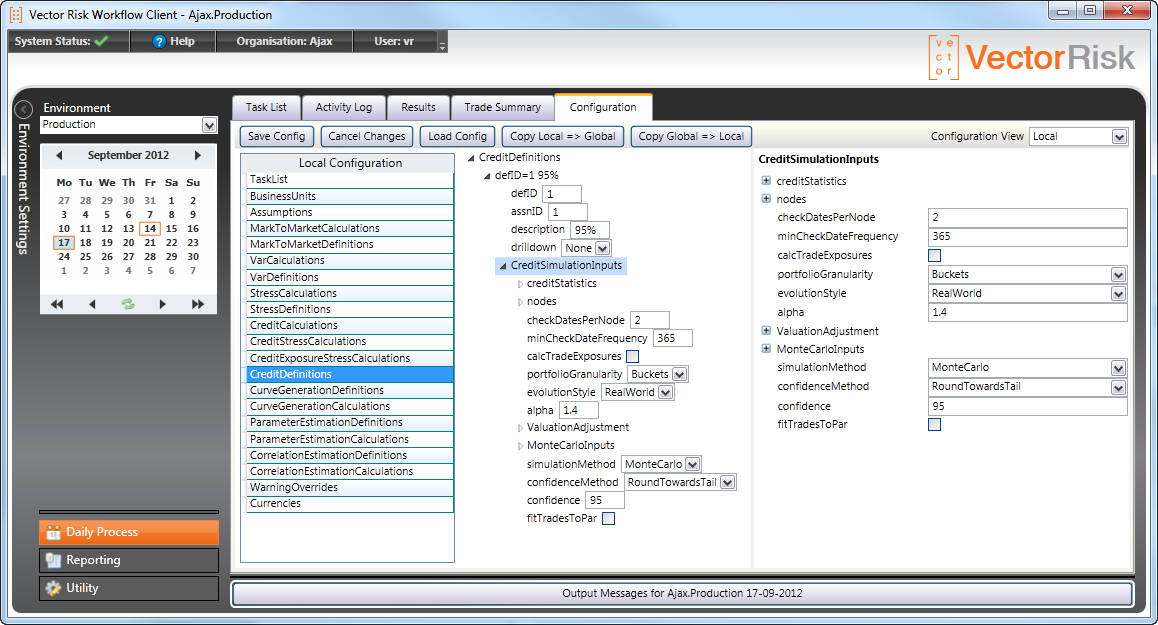Select September 21 on the calendar
The width and height of the screenshot is (1158, 625).
click(150, 243)
